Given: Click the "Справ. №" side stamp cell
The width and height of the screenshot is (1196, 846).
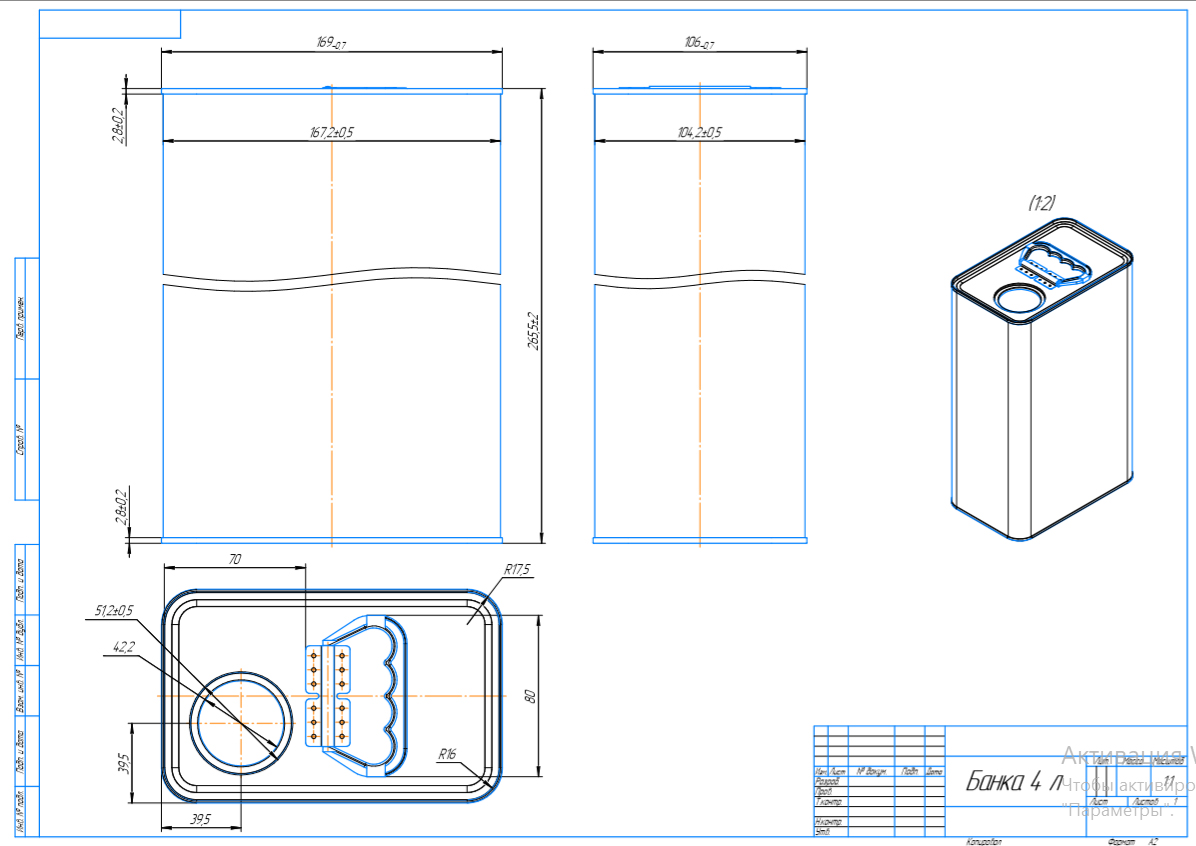Looking at the screenshot, I should 21,439.
